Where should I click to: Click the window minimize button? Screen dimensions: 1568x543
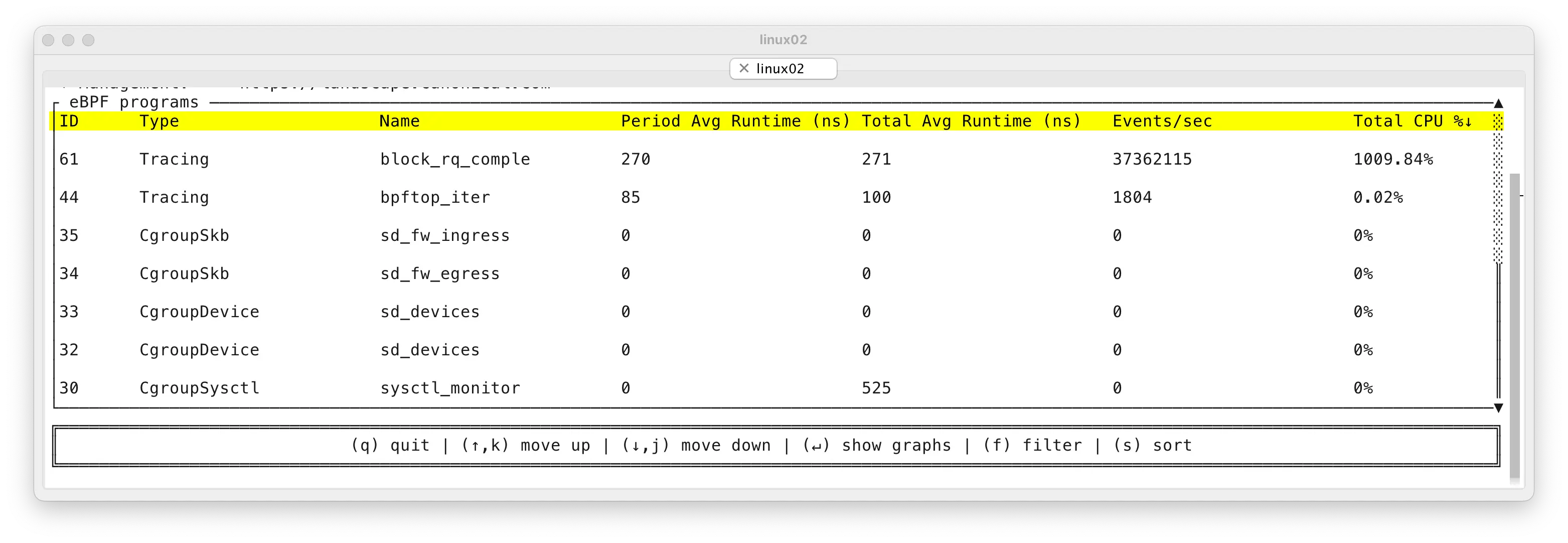click(68, 40)
